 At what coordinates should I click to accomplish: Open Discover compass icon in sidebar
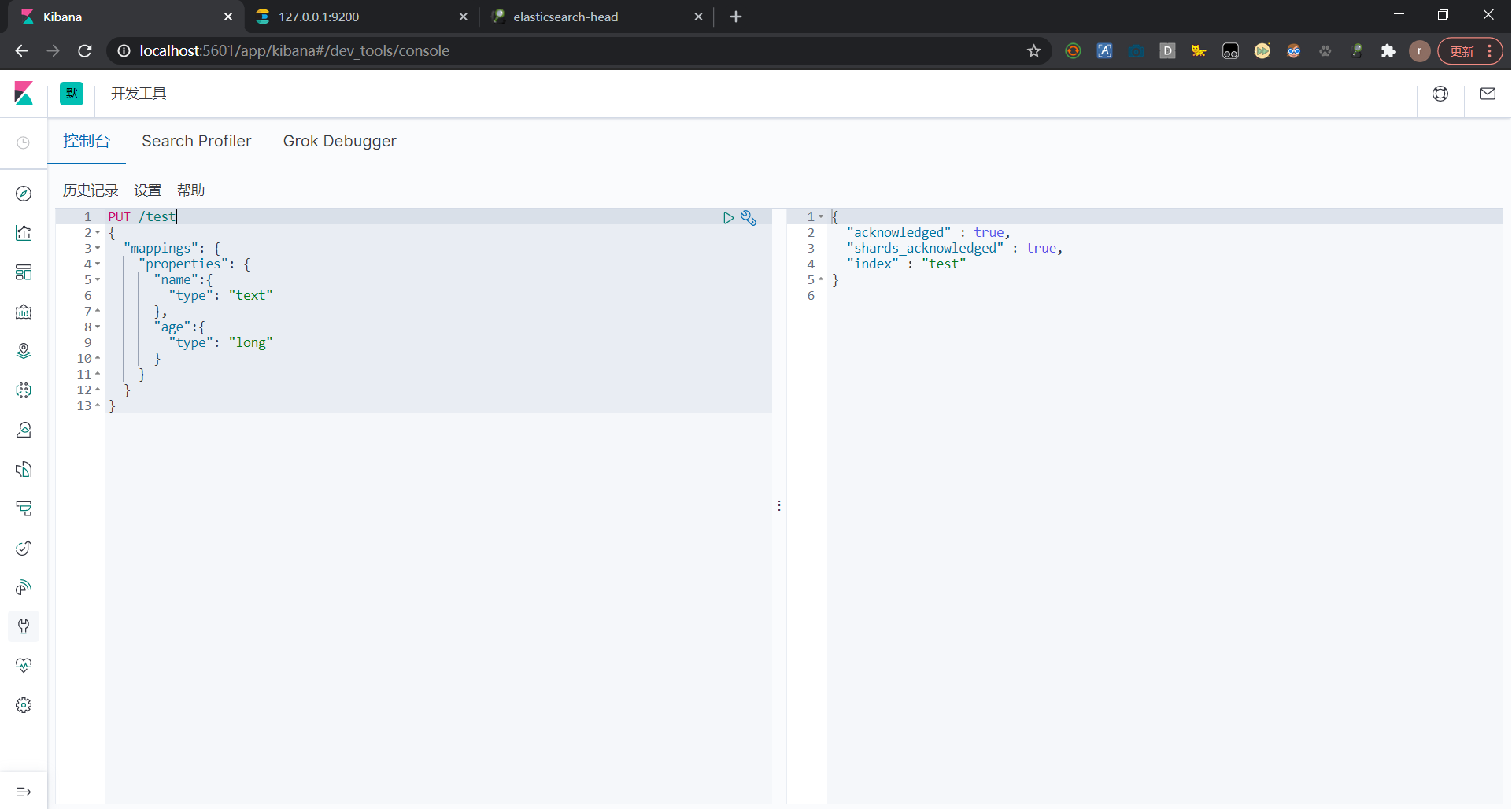[24, 194]
